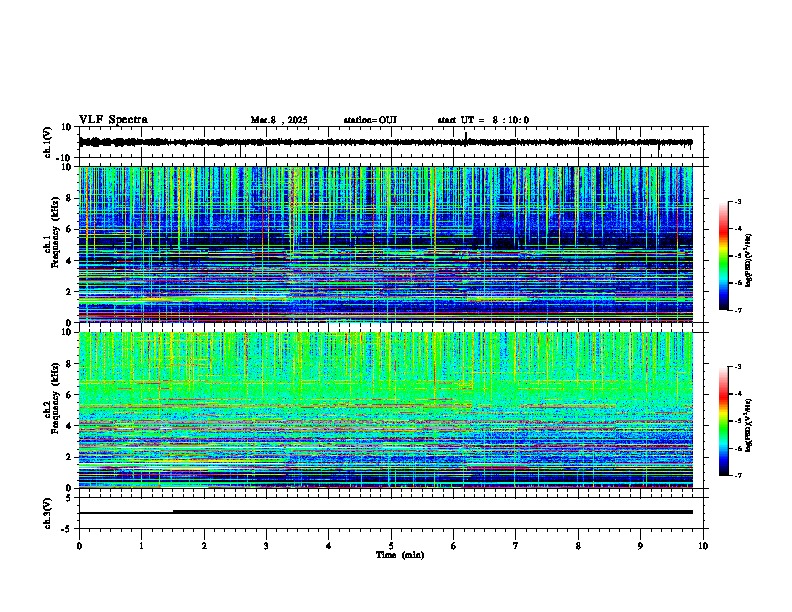
Task: Click the ch.1 voltage waveform trace
Action: pyautogui.click(x=386, y=142)
